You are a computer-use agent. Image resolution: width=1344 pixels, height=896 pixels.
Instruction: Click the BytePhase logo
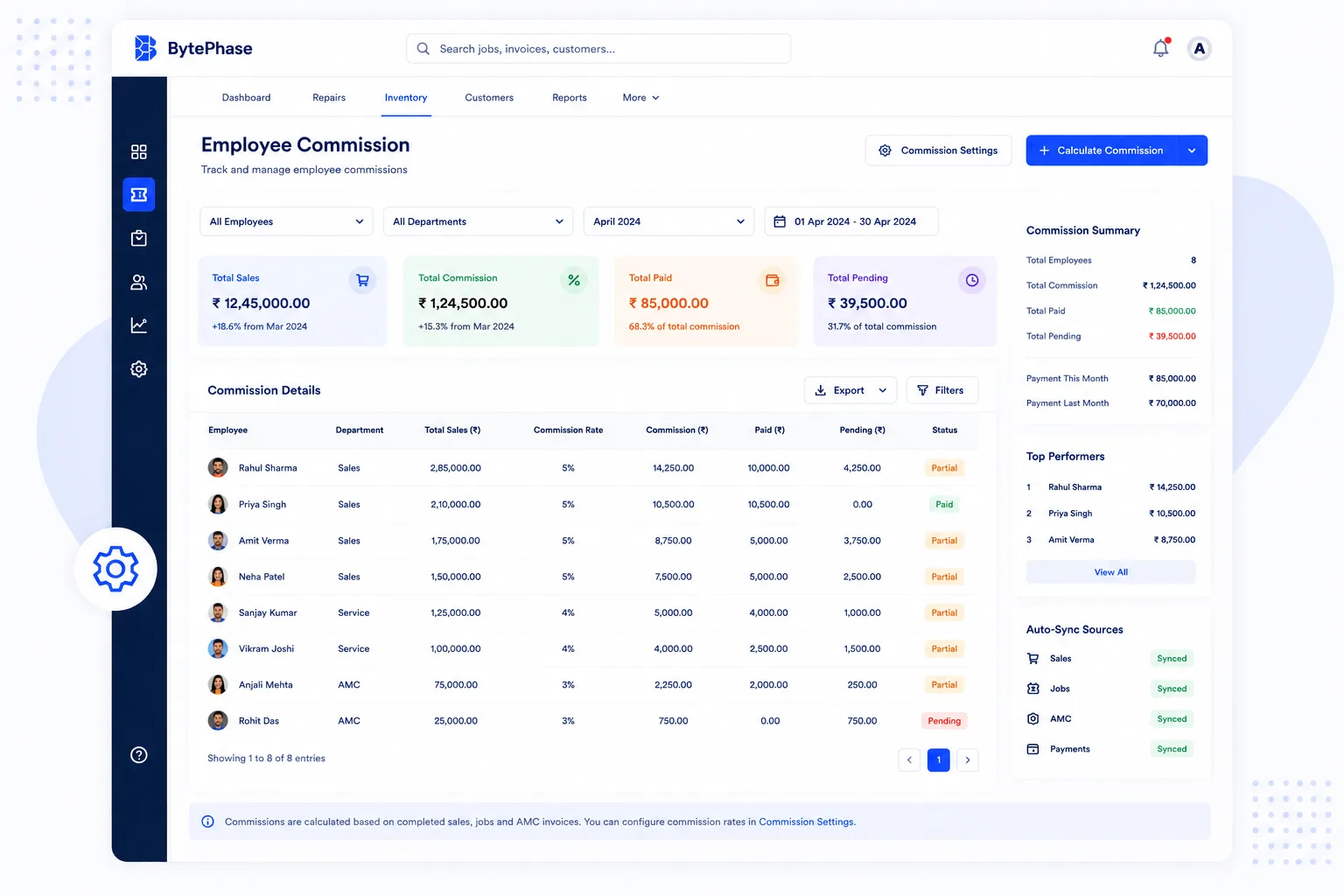193,48
